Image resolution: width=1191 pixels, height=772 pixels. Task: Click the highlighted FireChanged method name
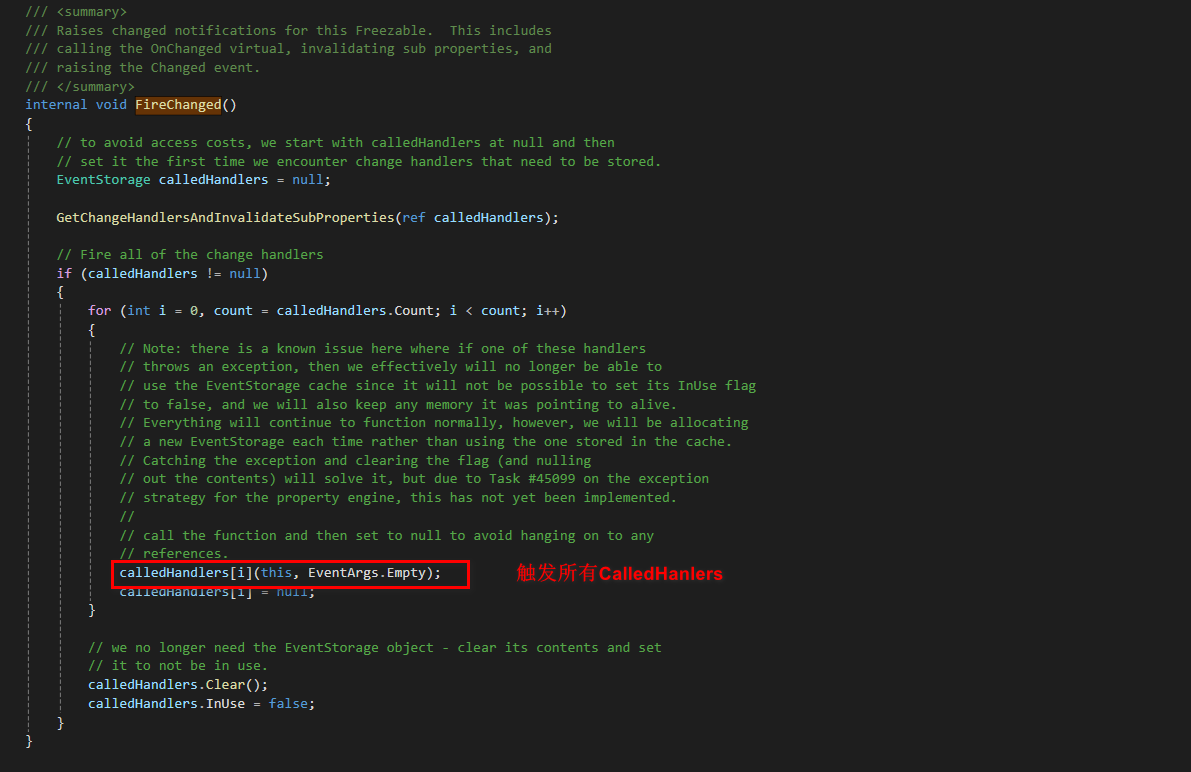pyautogui.click(x=178, y=105)
